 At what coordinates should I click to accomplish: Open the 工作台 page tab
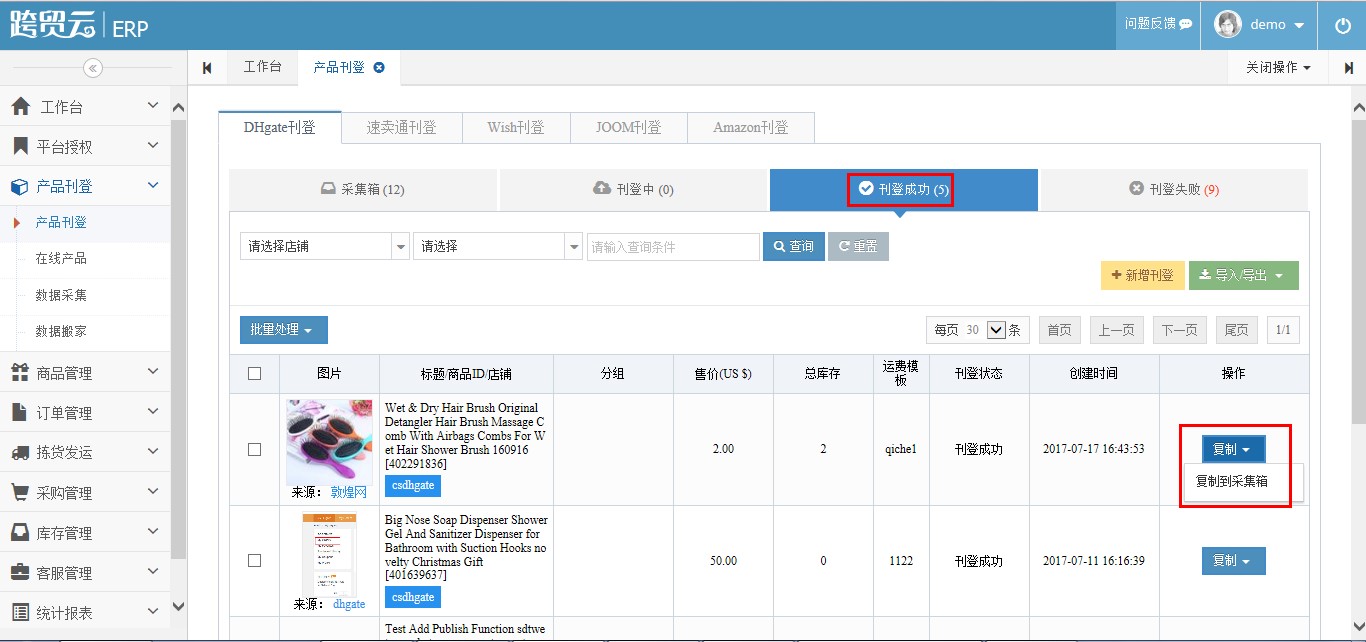pos(262,67)
